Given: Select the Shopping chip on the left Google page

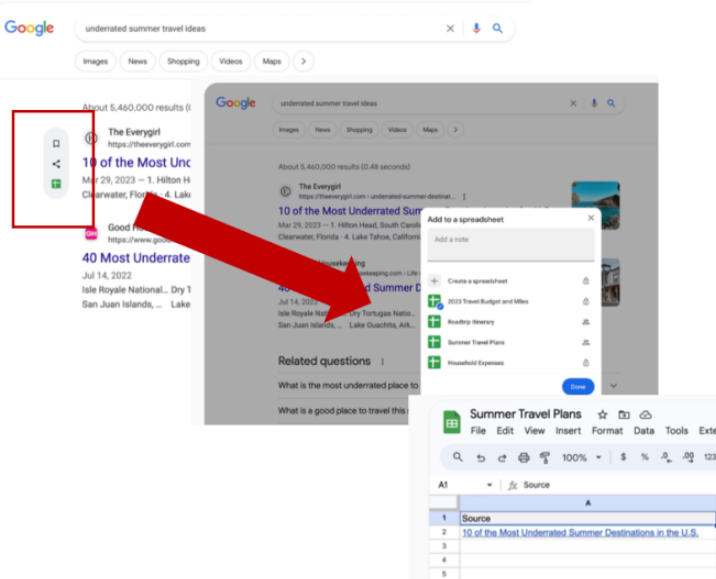Looking at the screenshot, I should (x=183, y=61).
